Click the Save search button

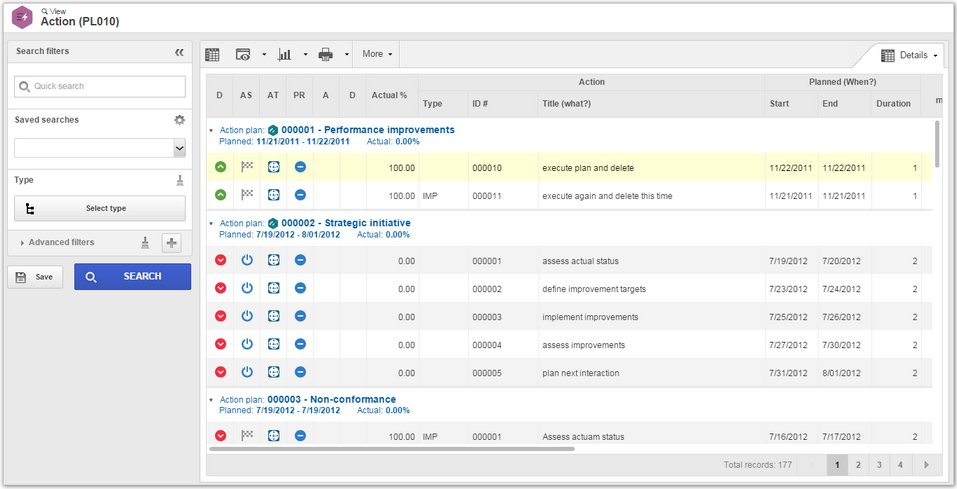coord(35,277)
